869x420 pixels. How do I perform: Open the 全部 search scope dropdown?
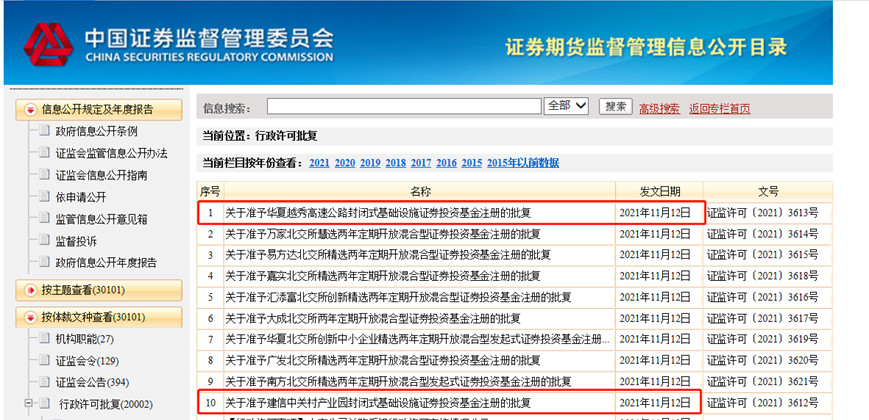pyautogui.click(x=566, y=106)
